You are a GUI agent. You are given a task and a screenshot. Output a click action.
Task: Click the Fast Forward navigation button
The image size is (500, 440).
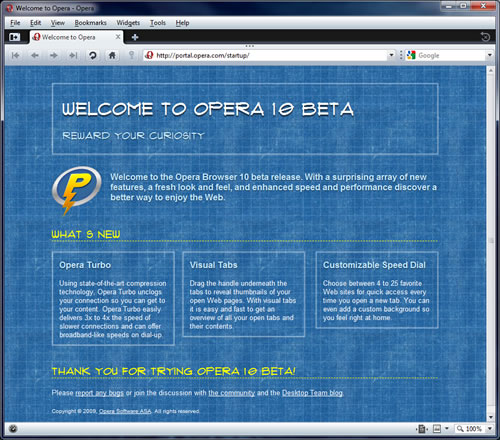coord(73,55)
